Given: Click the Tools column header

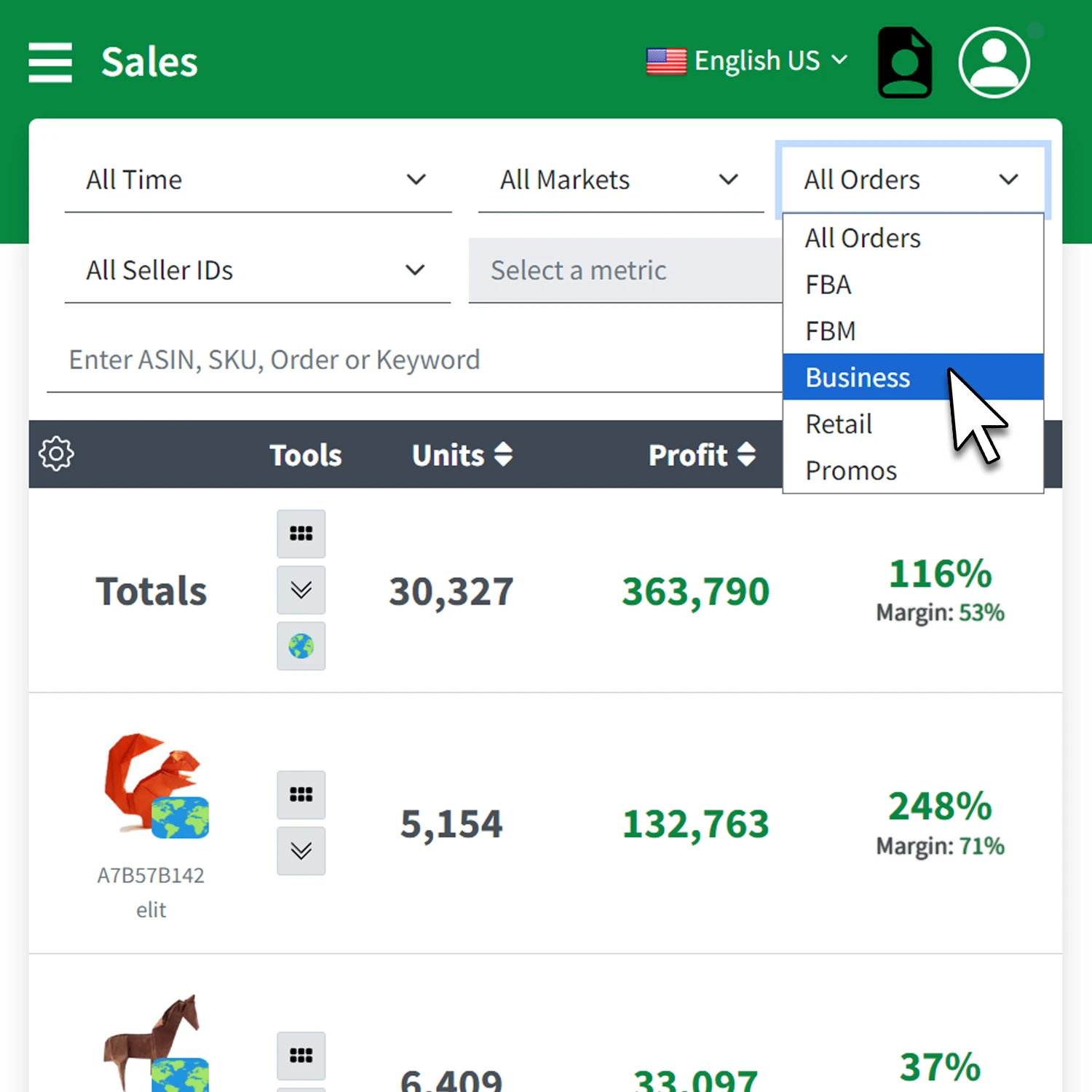Looking at the screenshot, I should tap(306, 455).
